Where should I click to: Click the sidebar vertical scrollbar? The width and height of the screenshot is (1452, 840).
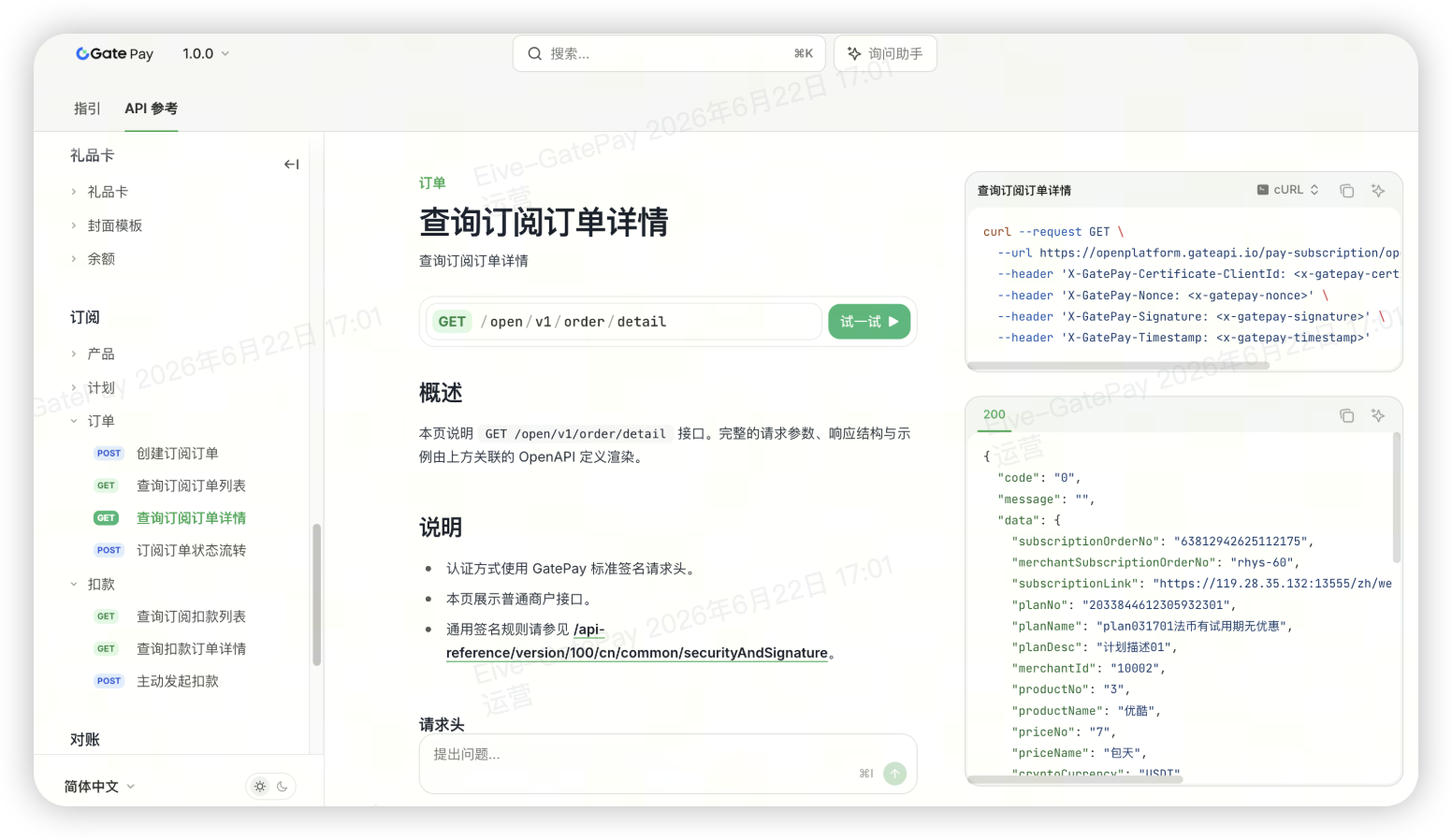click(317, 595)
